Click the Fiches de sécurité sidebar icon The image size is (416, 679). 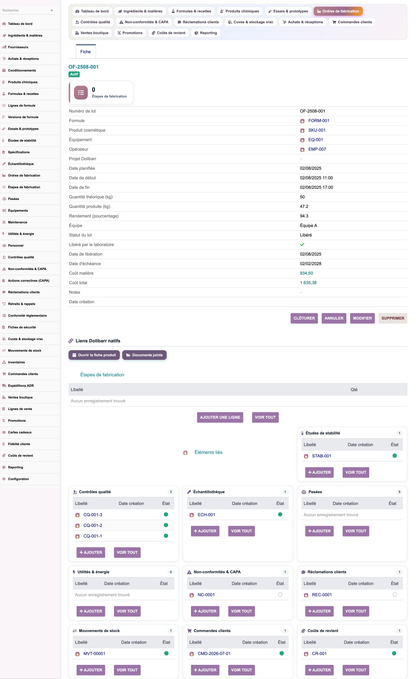4,327
